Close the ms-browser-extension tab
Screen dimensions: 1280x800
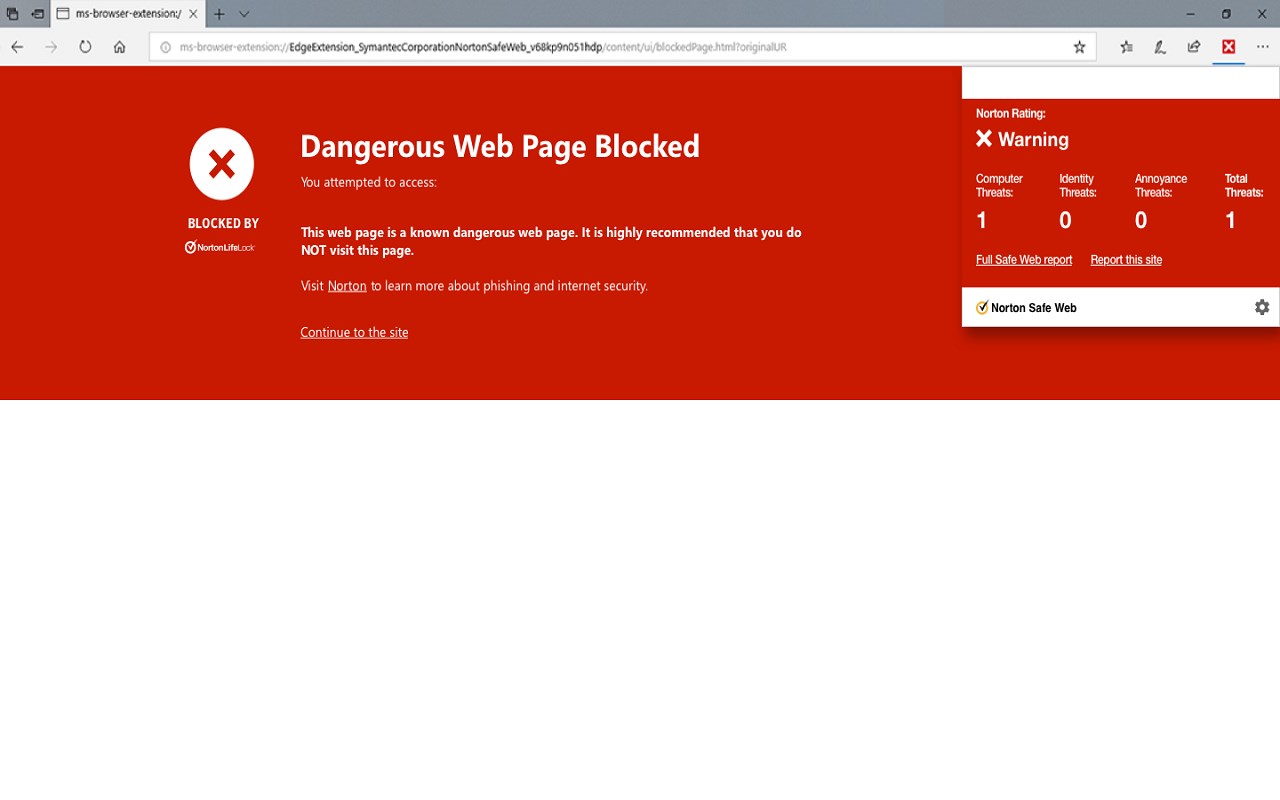(x=193, y=14)
